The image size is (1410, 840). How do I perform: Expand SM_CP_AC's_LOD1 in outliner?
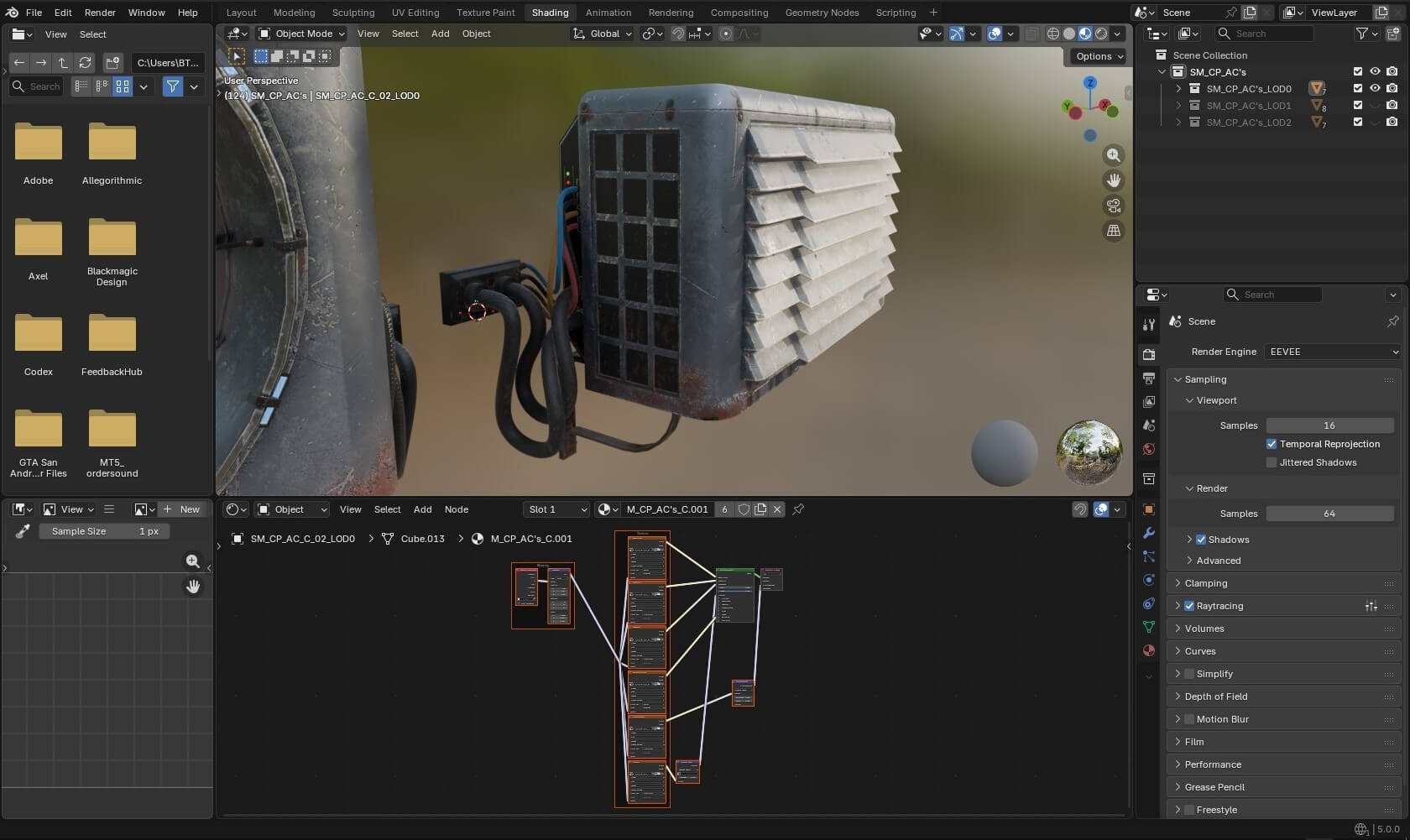[1178, 106]
